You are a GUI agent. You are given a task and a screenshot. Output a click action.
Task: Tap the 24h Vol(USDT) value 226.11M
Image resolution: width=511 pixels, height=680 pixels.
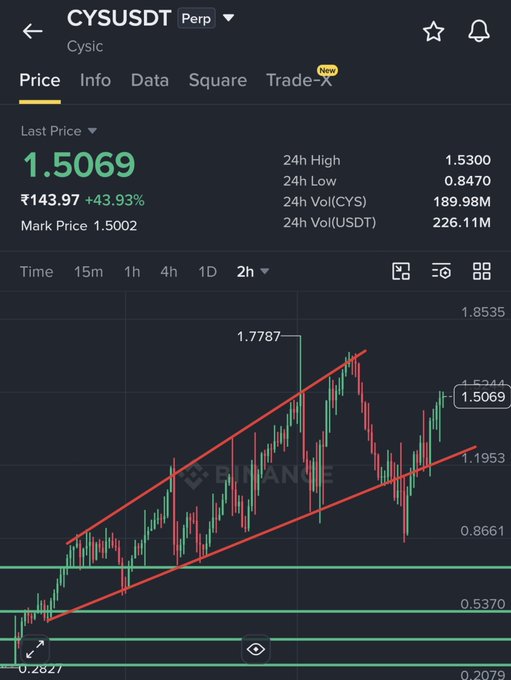coord(462,222)
